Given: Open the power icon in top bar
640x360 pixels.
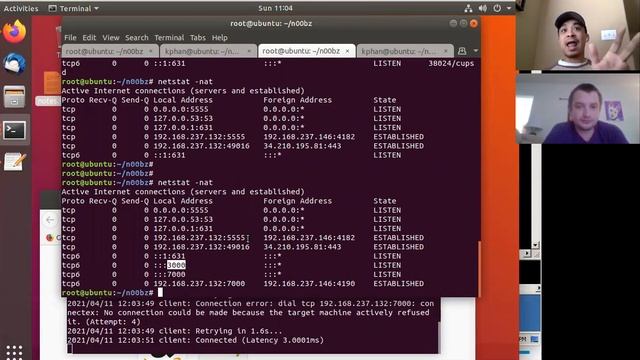Looking at the screenshot, I should point(497,8).
